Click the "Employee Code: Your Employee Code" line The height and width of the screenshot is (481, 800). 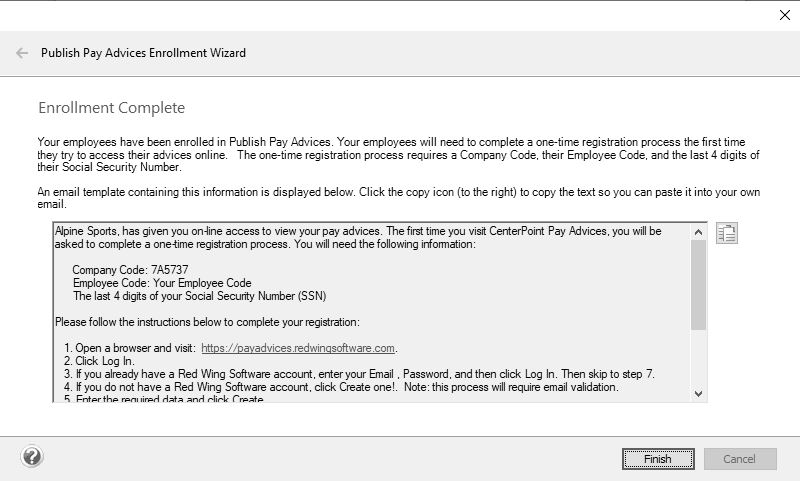pyautogui.click(x=162, y=283)
